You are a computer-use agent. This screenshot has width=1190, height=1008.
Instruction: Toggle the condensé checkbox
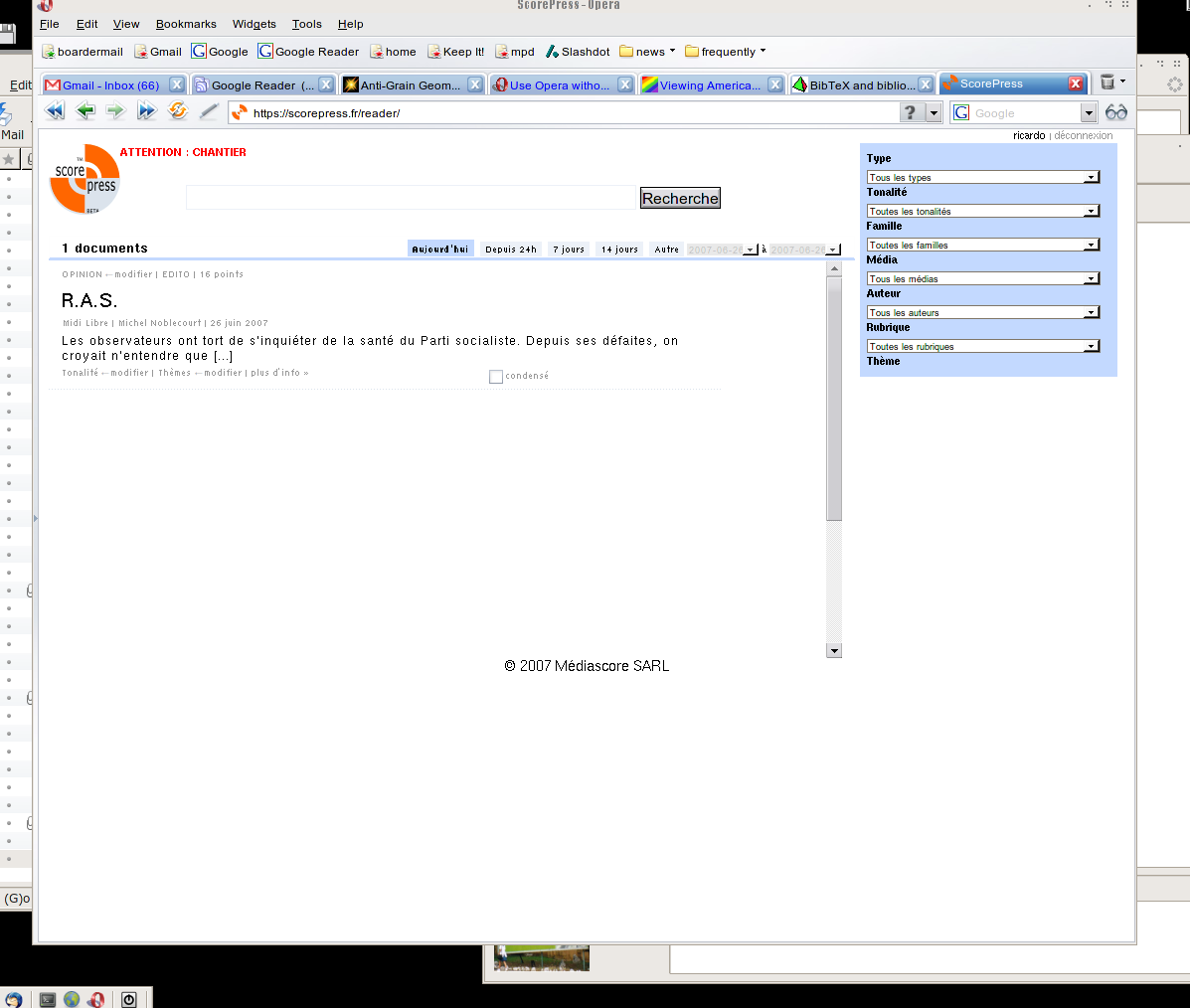(496, 377)
